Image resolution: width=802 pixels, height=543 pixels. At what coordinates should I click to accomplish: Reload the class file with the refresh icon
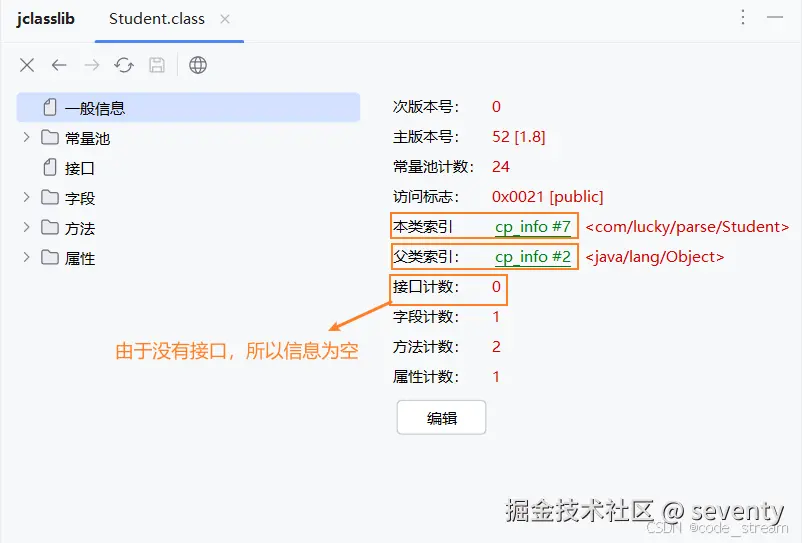click(124, 65)
